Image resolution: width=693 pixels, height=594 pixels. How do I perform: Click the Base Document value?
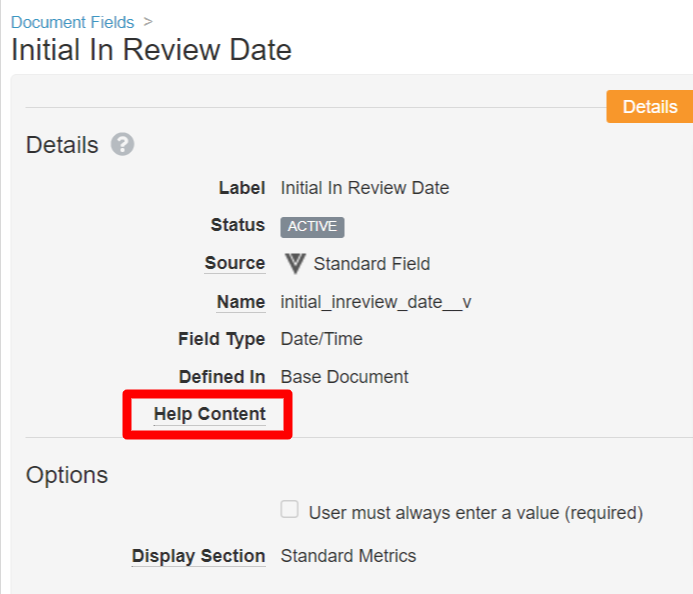pos(344,377)
